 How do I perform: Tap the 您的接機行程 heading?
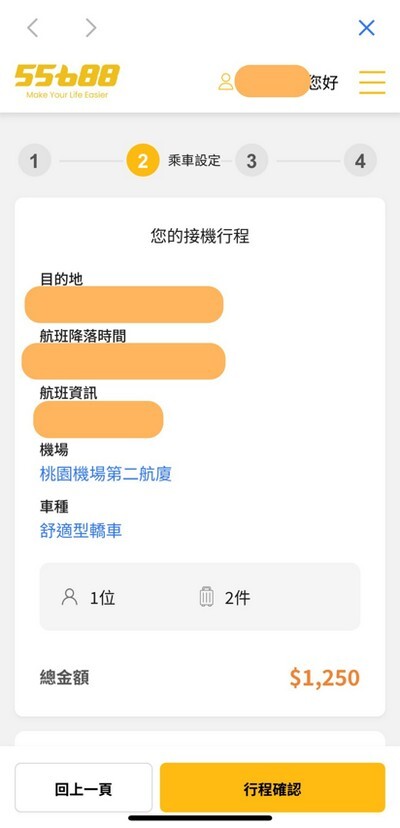(x=200, y=236)
